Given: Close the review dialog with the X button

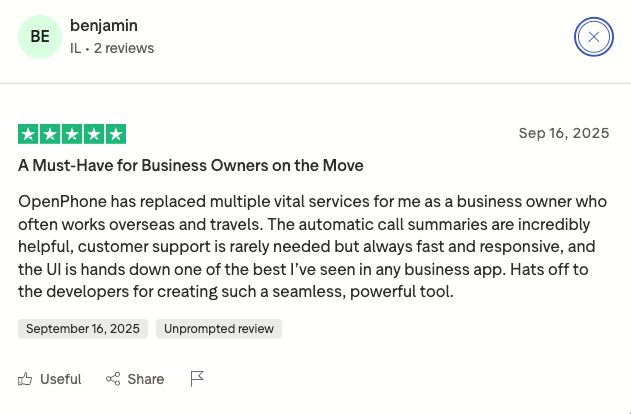Looking at the screenshot, I should (x=594, y=38).
